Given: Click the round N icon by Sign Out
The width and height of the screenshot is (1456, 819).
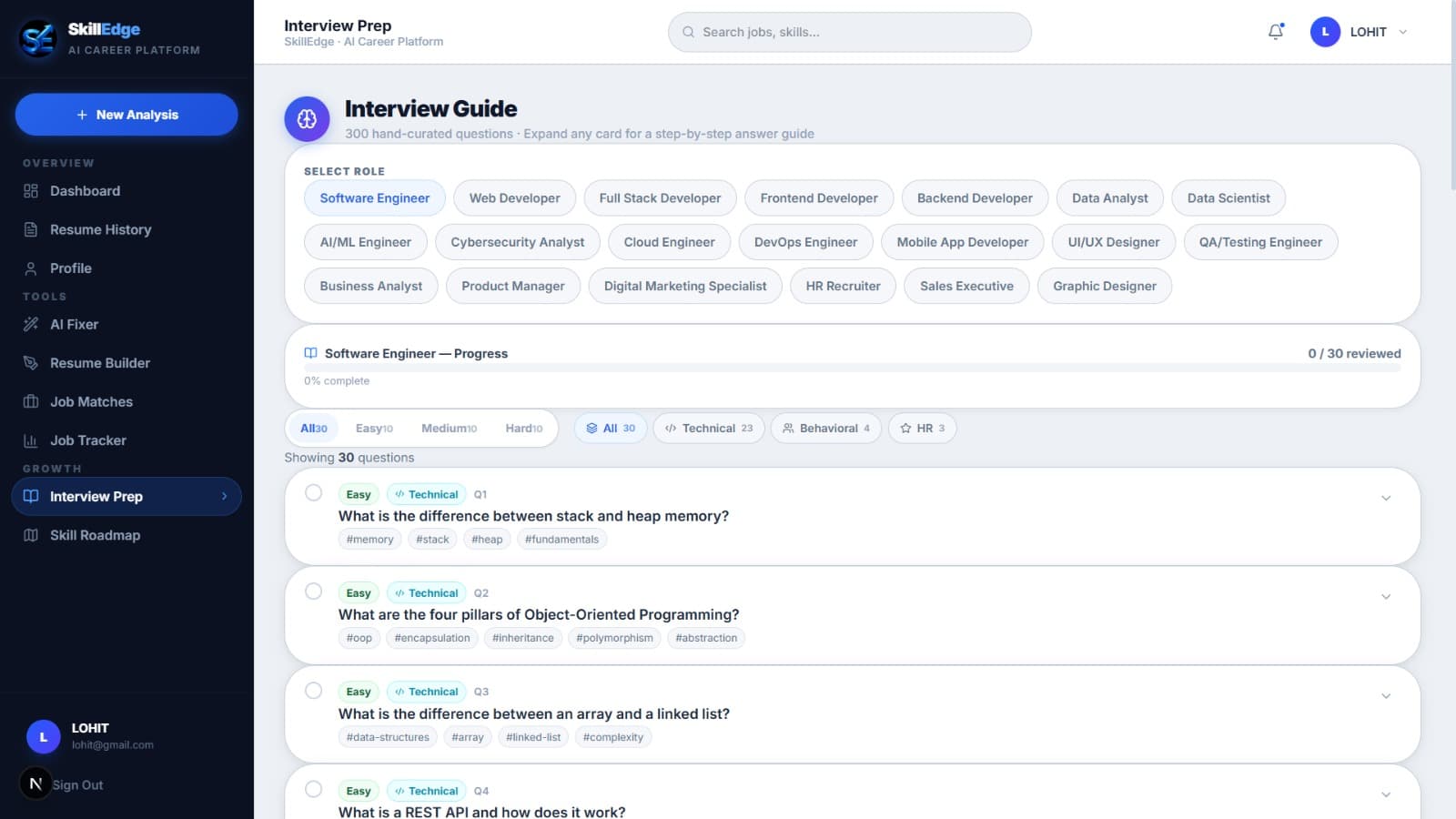Looking at the screenshot, I should point(35,784).
